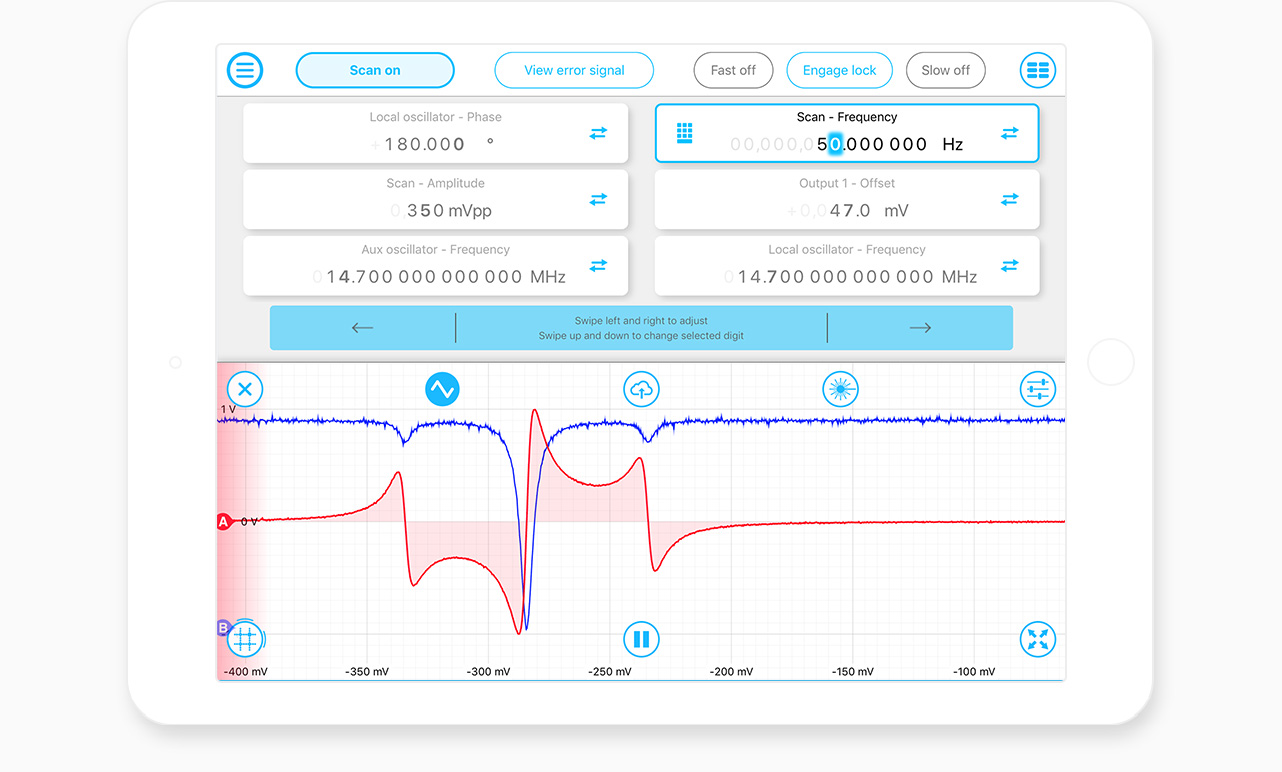Tap right arrow to increase value
1282x772 pixels.
920,328
